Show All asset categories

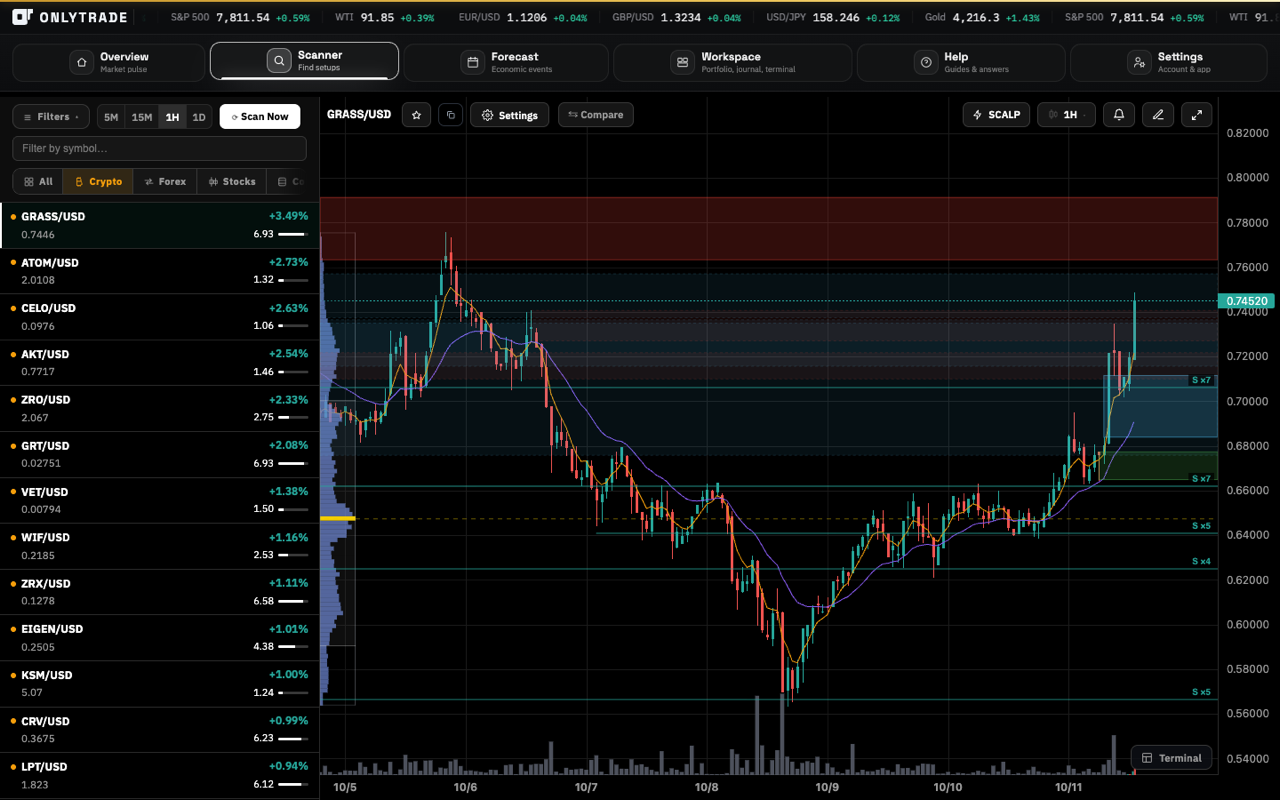[38, 182]
